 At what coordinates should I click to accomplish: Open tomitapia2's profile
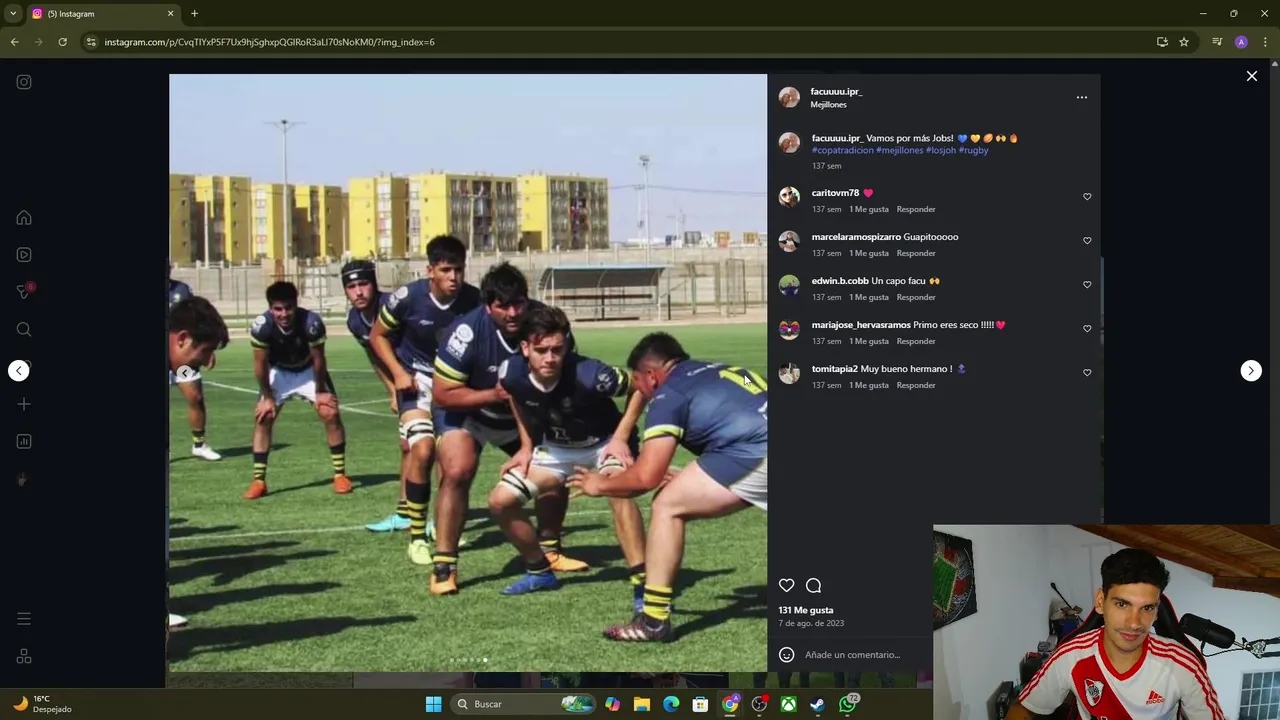point(835,369)
